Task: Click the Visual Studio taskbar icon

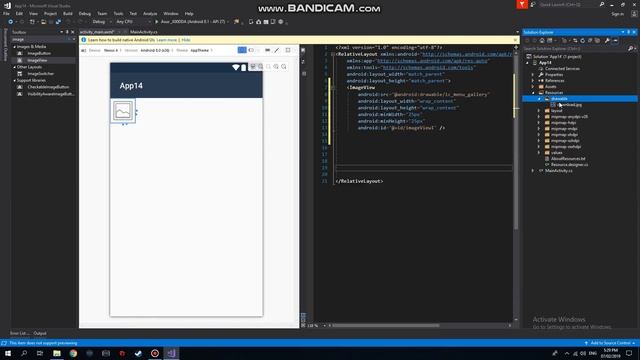Action: click(171, 353)
